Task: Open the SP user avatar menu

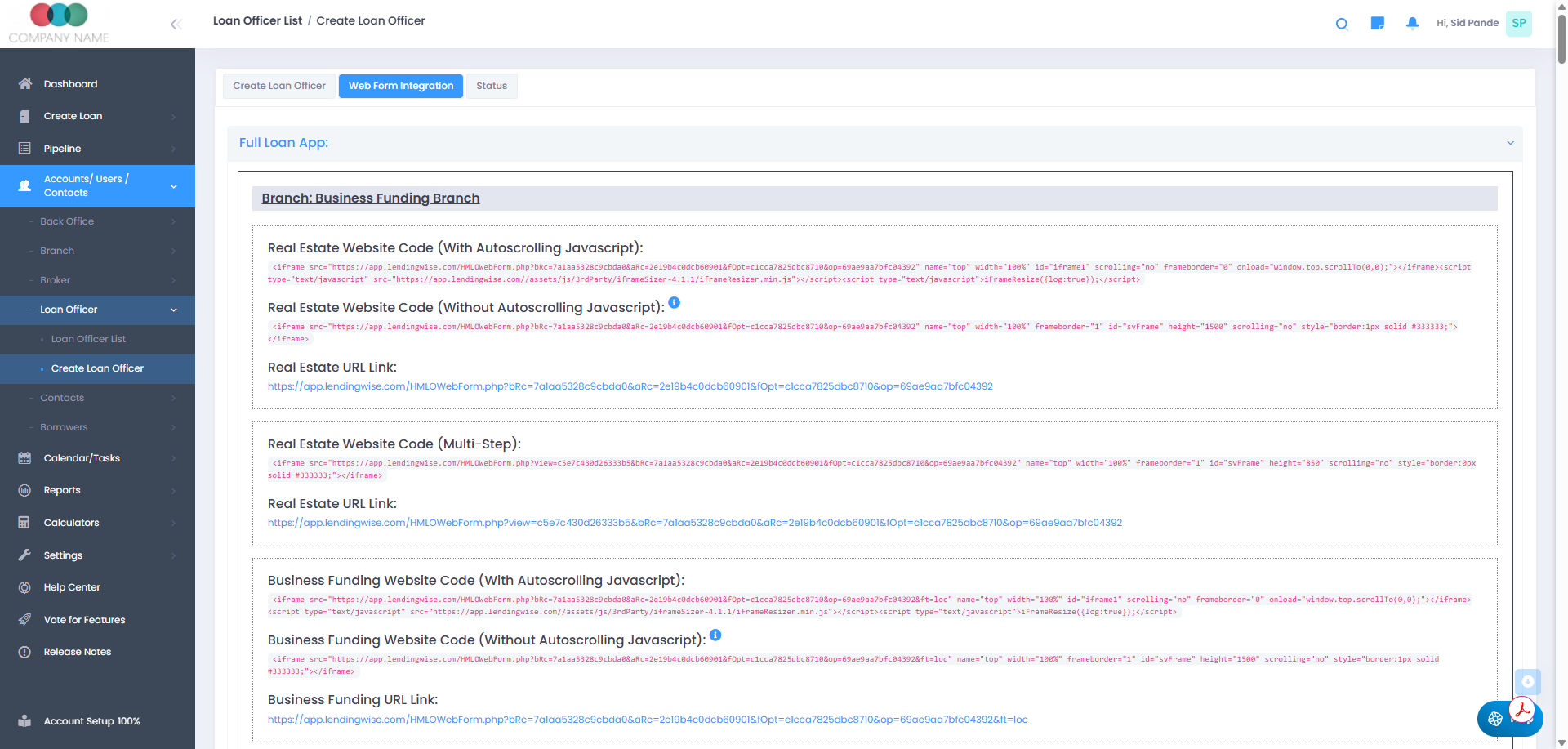Action: click(1518, 24)
